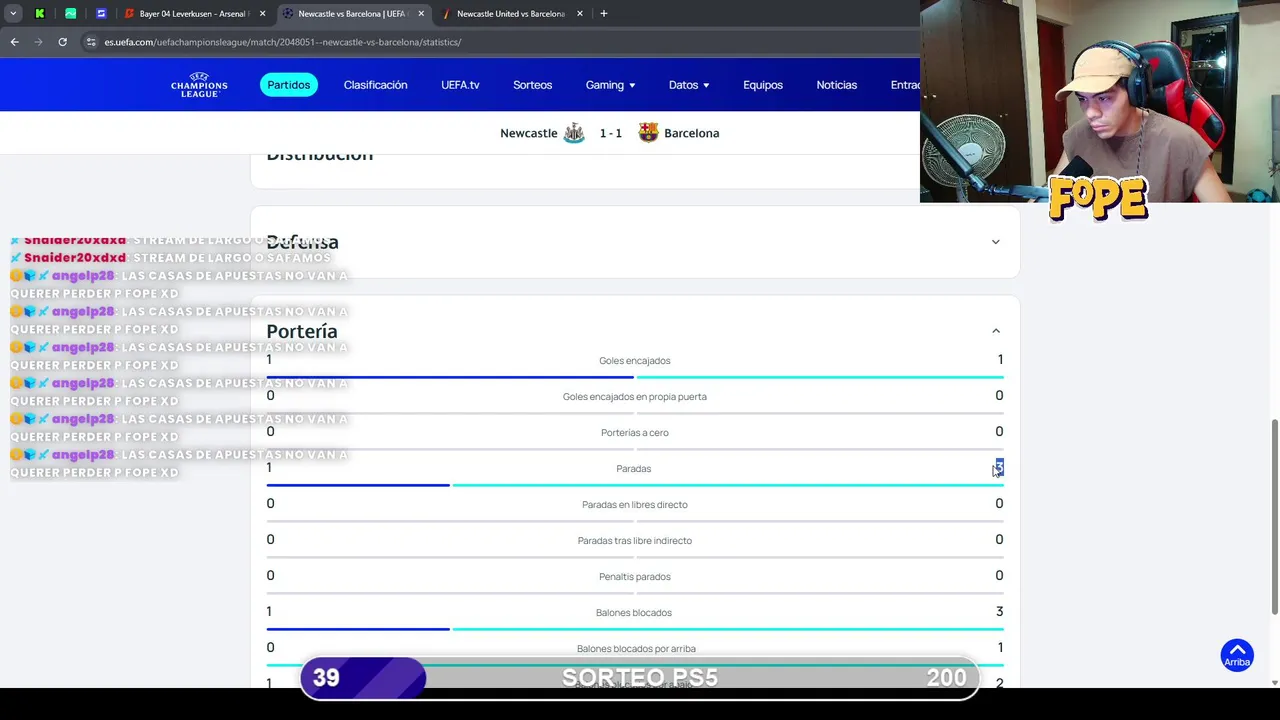Go back to previous page
Screen dimensions: 1280x720
14,42
